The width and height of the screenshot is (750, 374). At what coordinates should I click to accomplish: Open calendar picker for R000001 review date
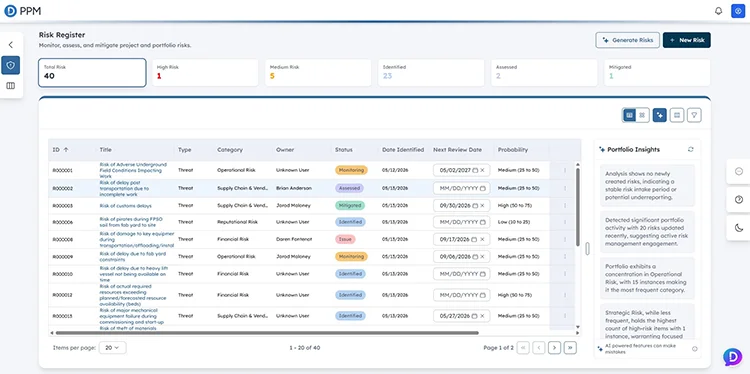coord(475,170)
